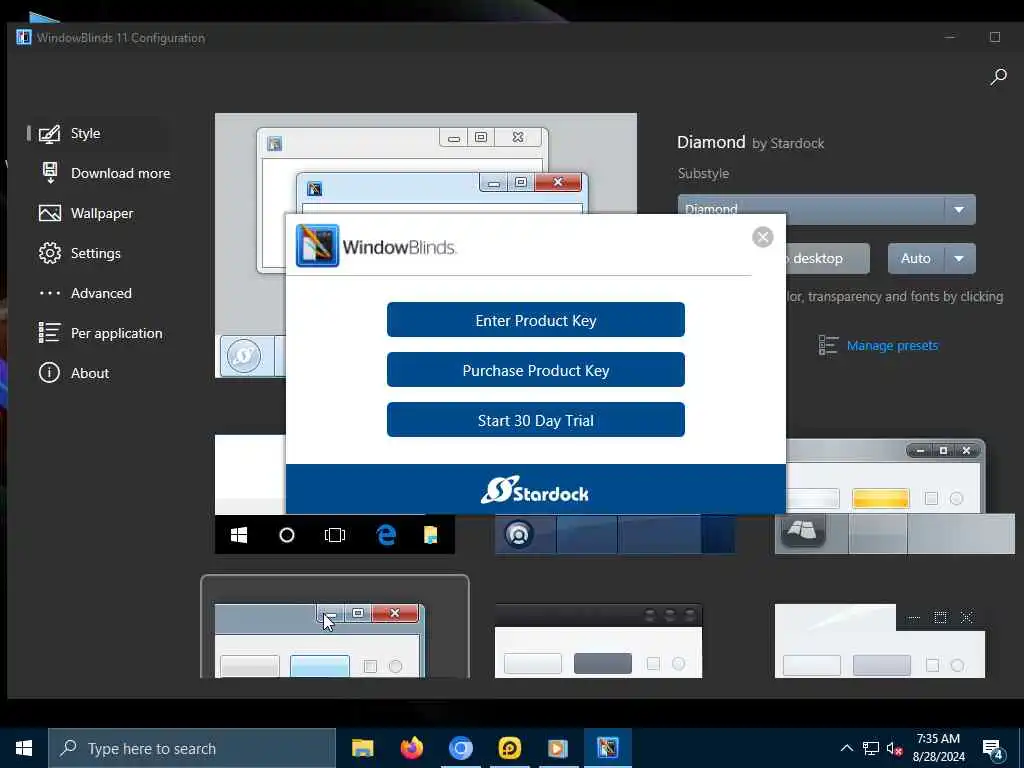The height and width of the screenshot is (768, 1024).
Task: Click WindowBlinds icon in taskbar
Action: coord(607,748)
